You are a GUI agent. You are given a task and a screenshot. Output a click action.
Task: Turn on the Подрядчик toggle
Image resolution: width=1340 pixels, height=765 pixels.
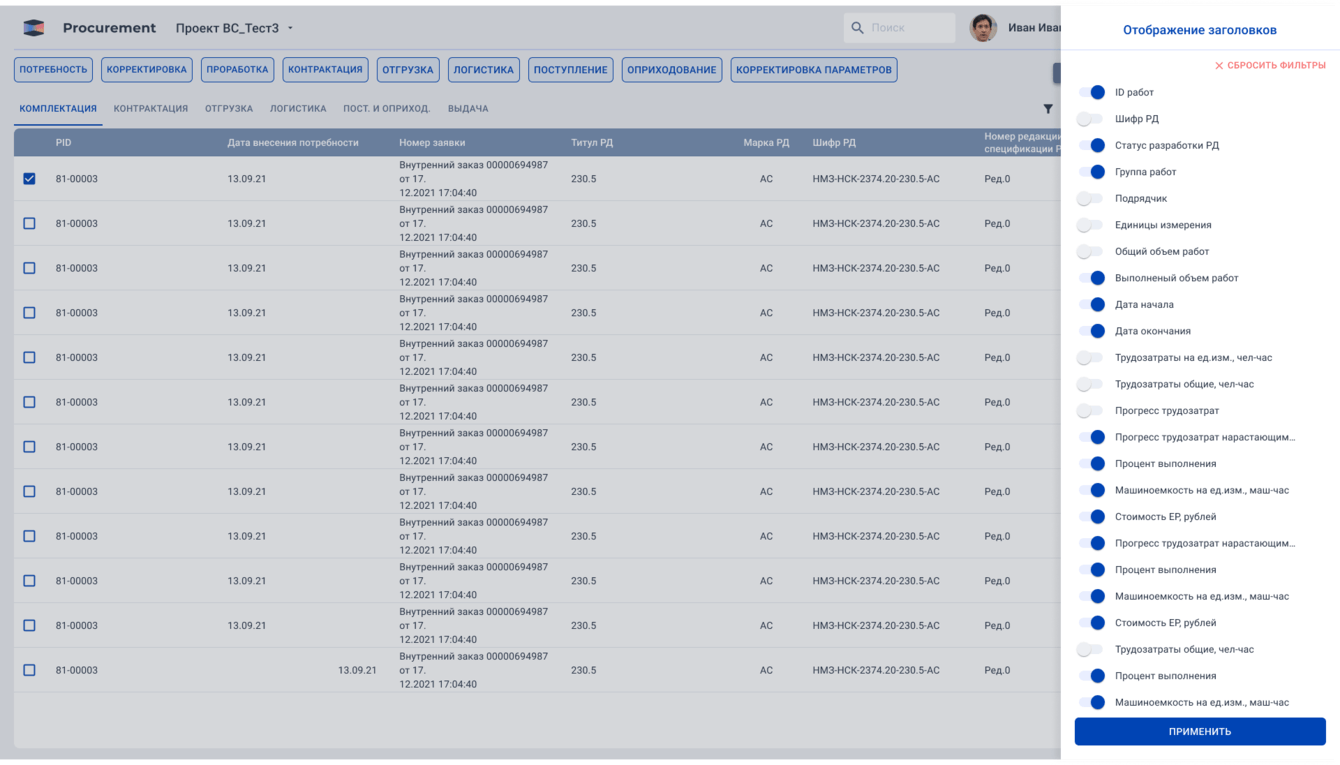[x=1091, y=198]
